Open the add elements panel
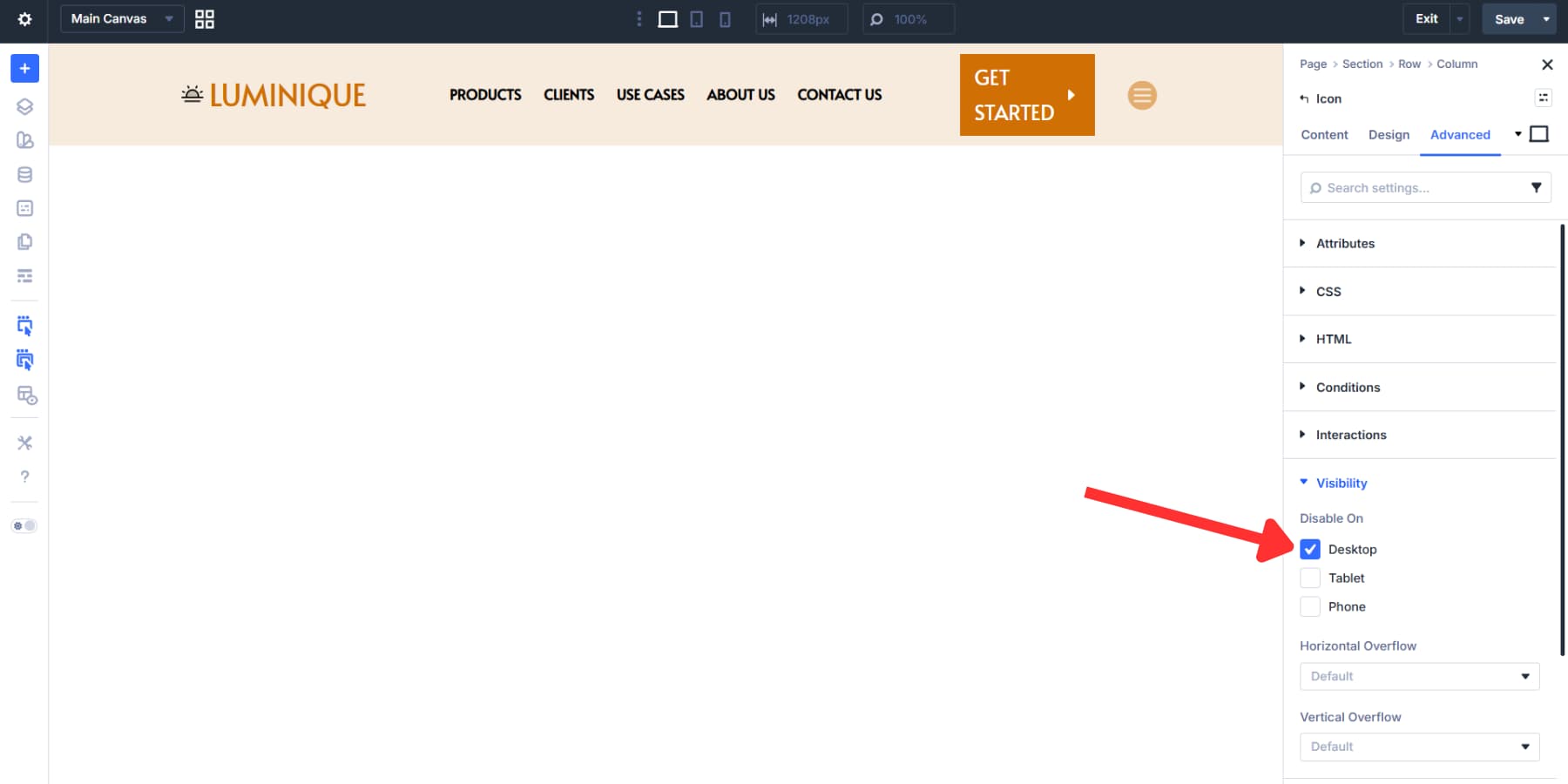 pos(24,68)
